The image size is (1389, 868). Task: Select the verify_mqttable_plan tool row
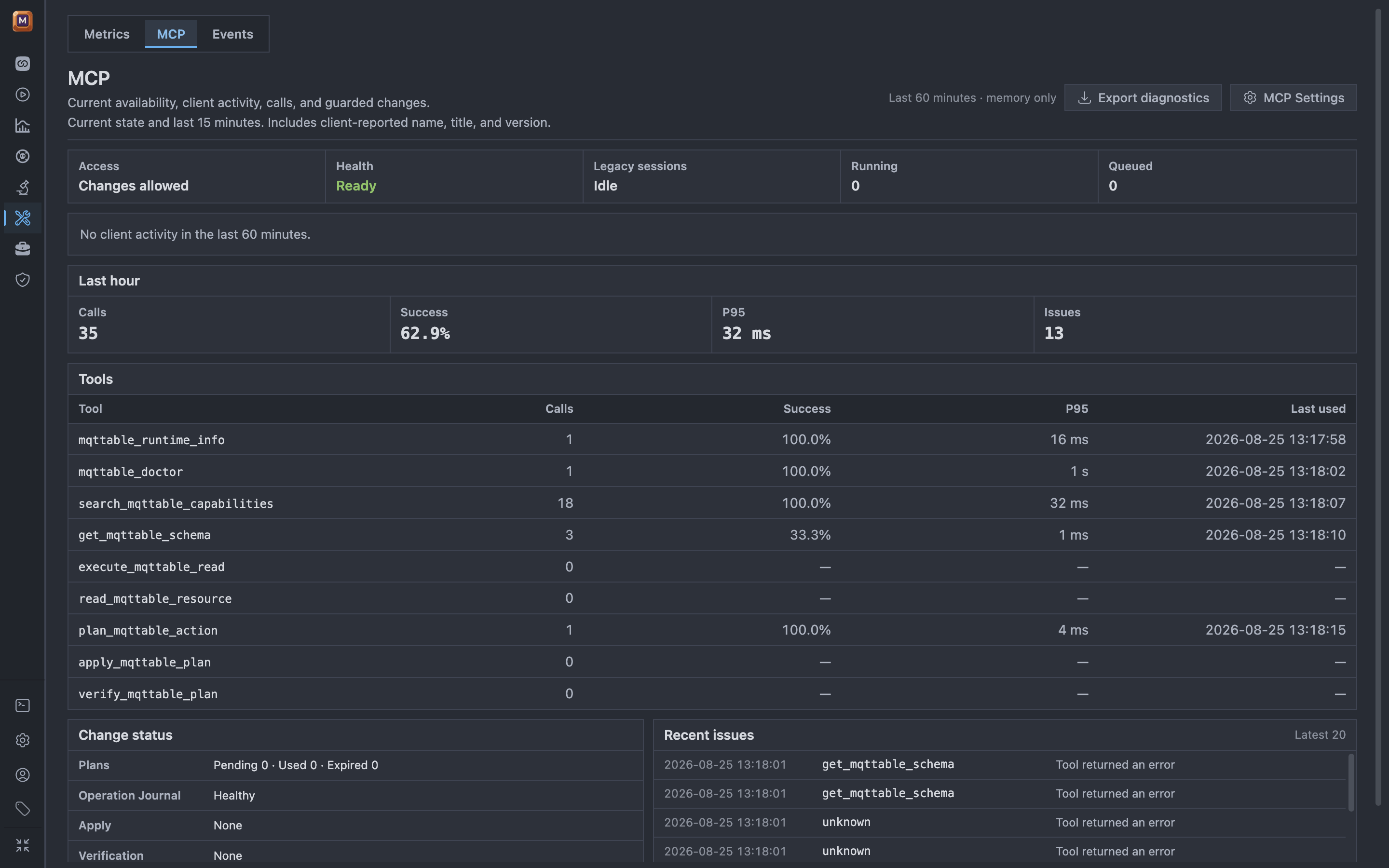[x=712, y=694]
